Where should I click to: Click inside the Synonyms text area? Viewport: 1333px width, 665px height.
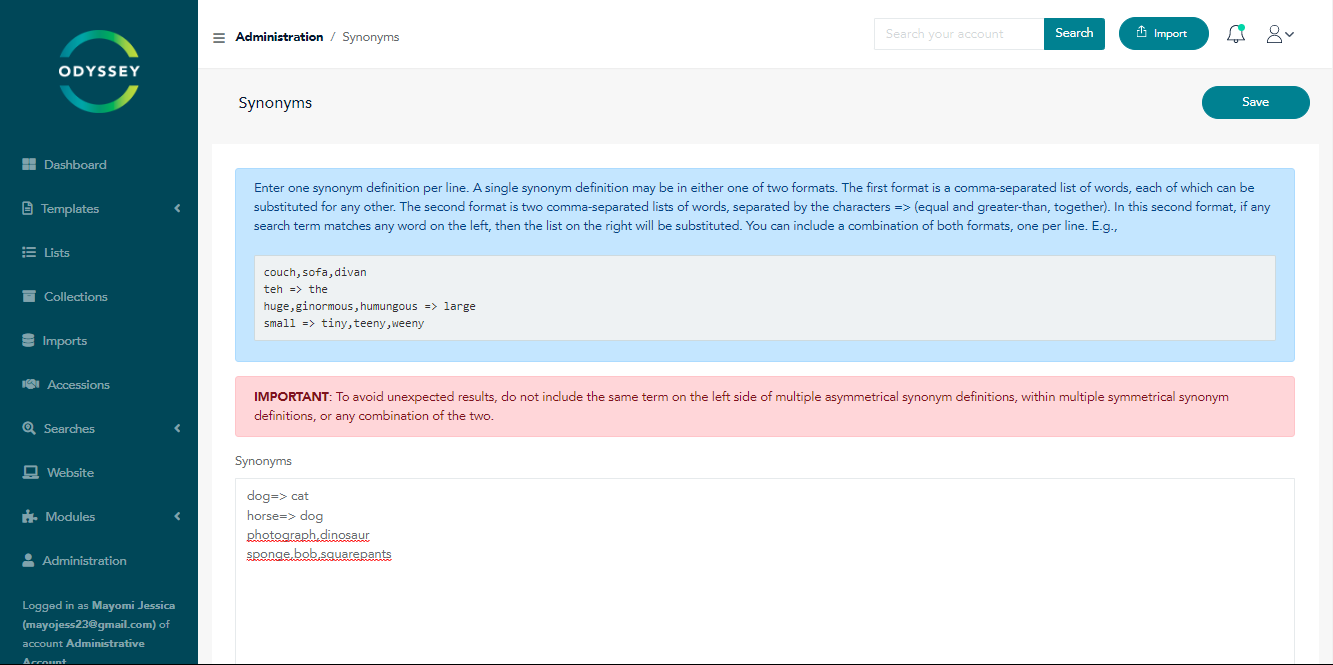pos(765,571)
